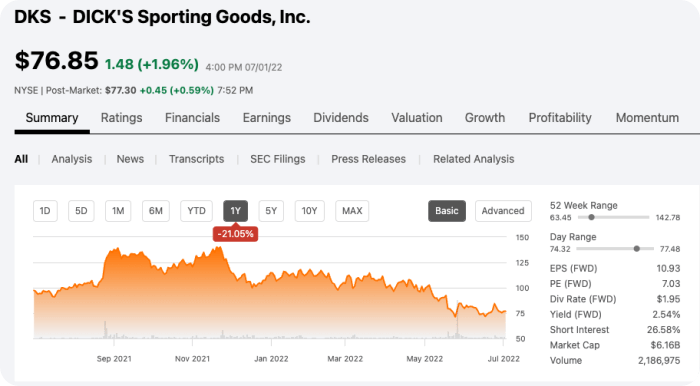Click the active 1Y range button
This screenshot has width=700, height=386.
coord(235,211)
